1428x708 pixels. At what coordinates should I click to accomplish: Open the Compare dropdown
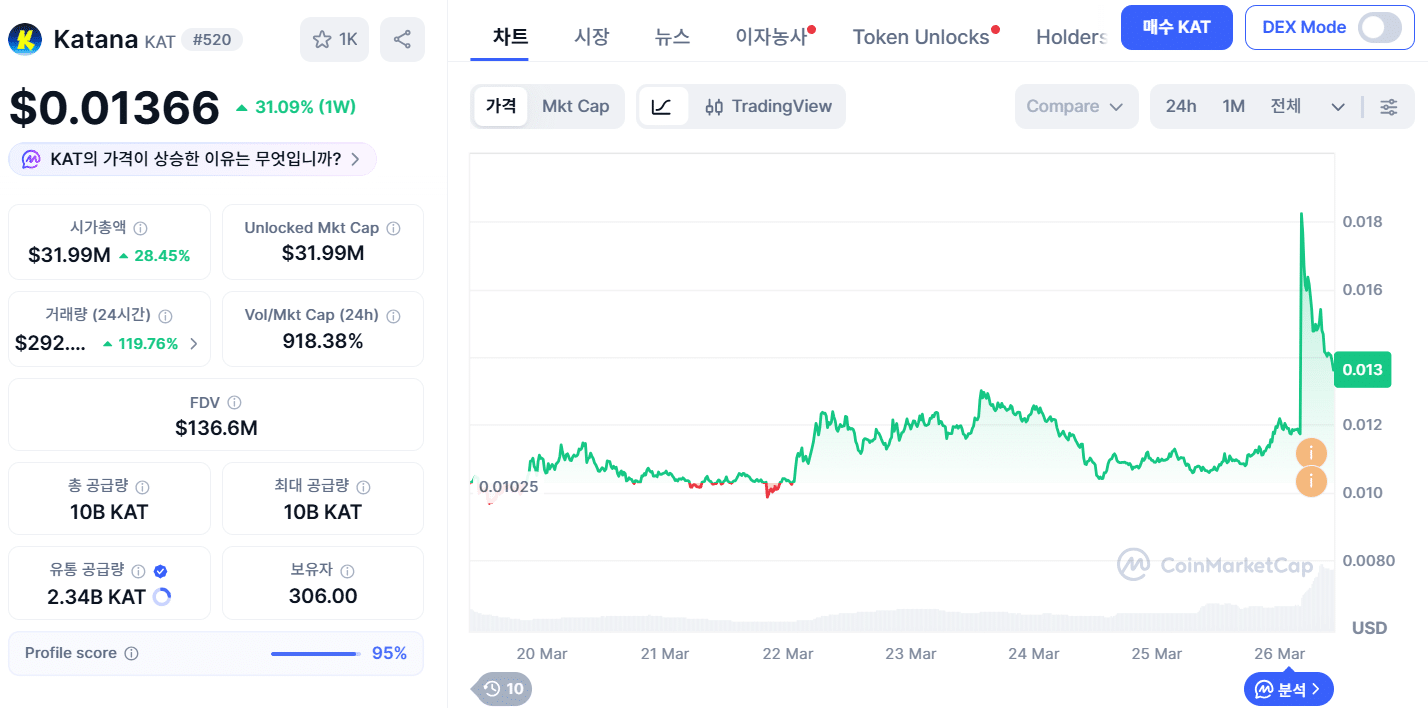pos(1076,106)
